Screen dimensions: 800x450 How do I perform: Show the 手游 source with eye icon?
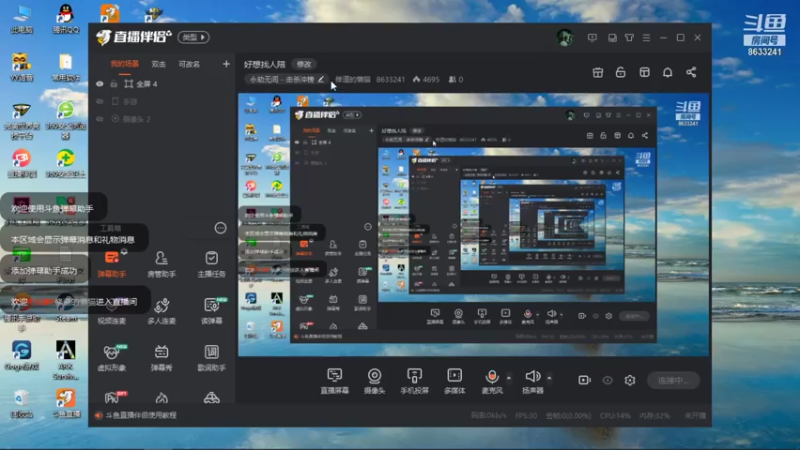click(x=100, y=102)
